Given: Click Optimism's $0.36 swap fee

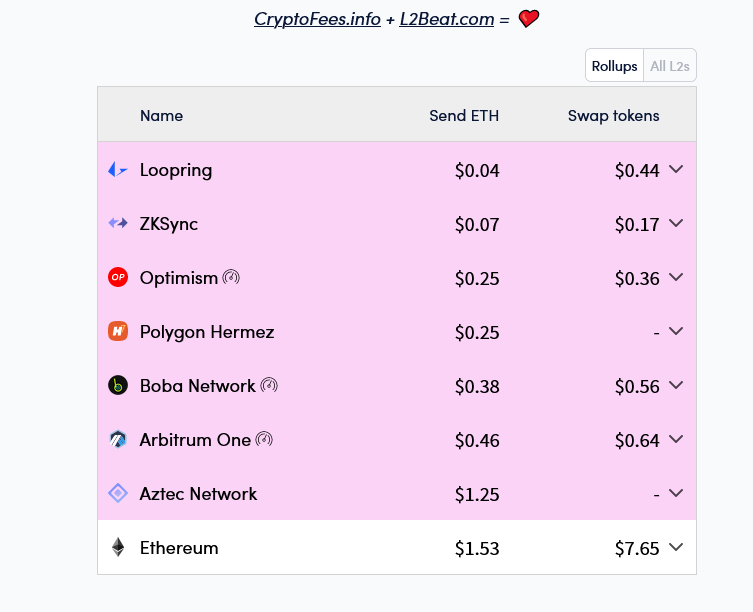Looking at the screenshot, I should click(x=637, y=279).
